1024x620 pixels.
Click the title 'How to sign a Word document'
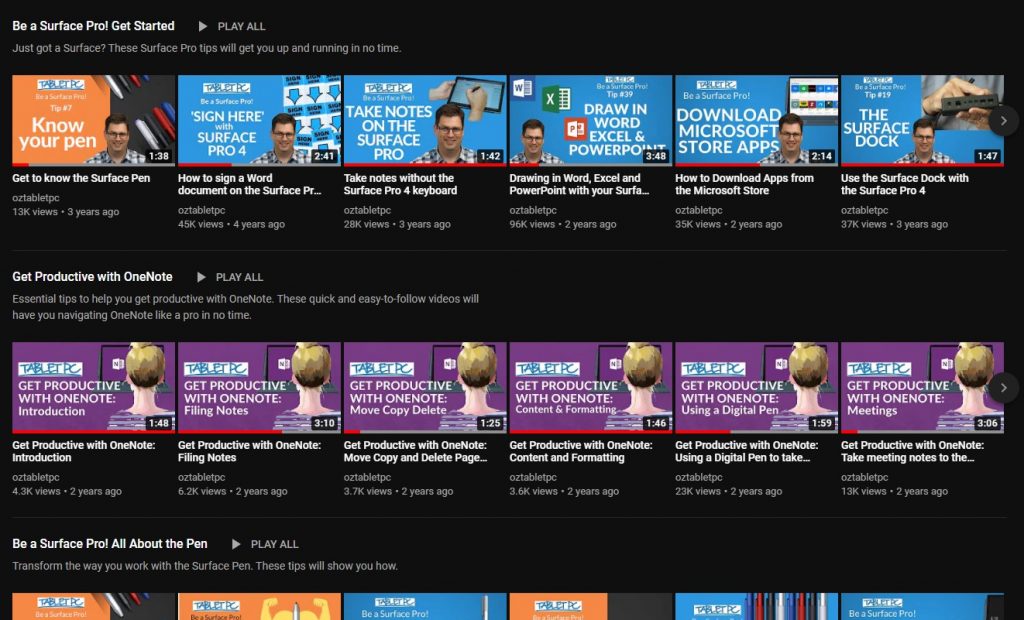tap(249, 184)
